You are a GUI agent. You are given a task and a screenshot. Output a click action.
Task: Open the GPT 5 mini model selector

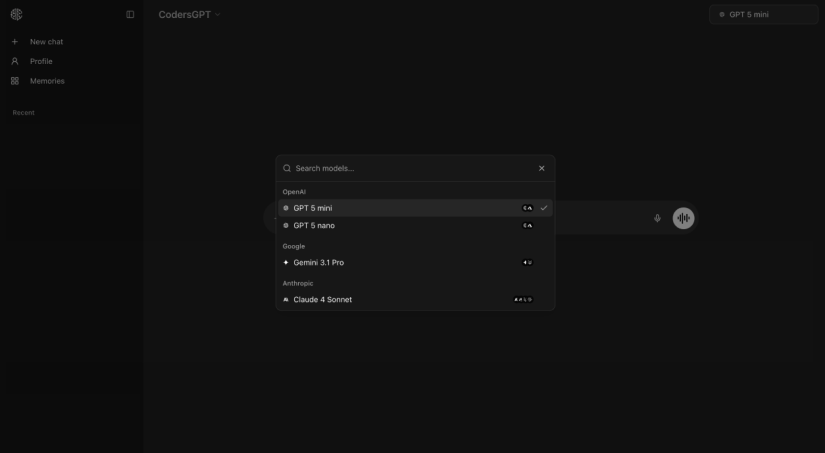(763, 15)
